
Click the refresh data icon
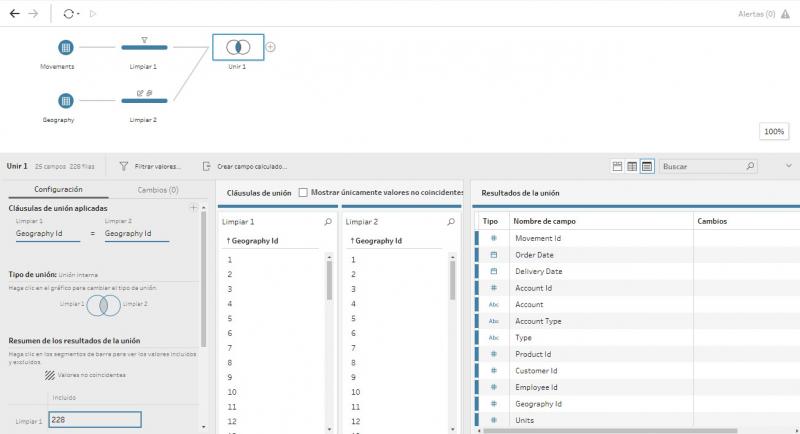[x=68, y=14]
